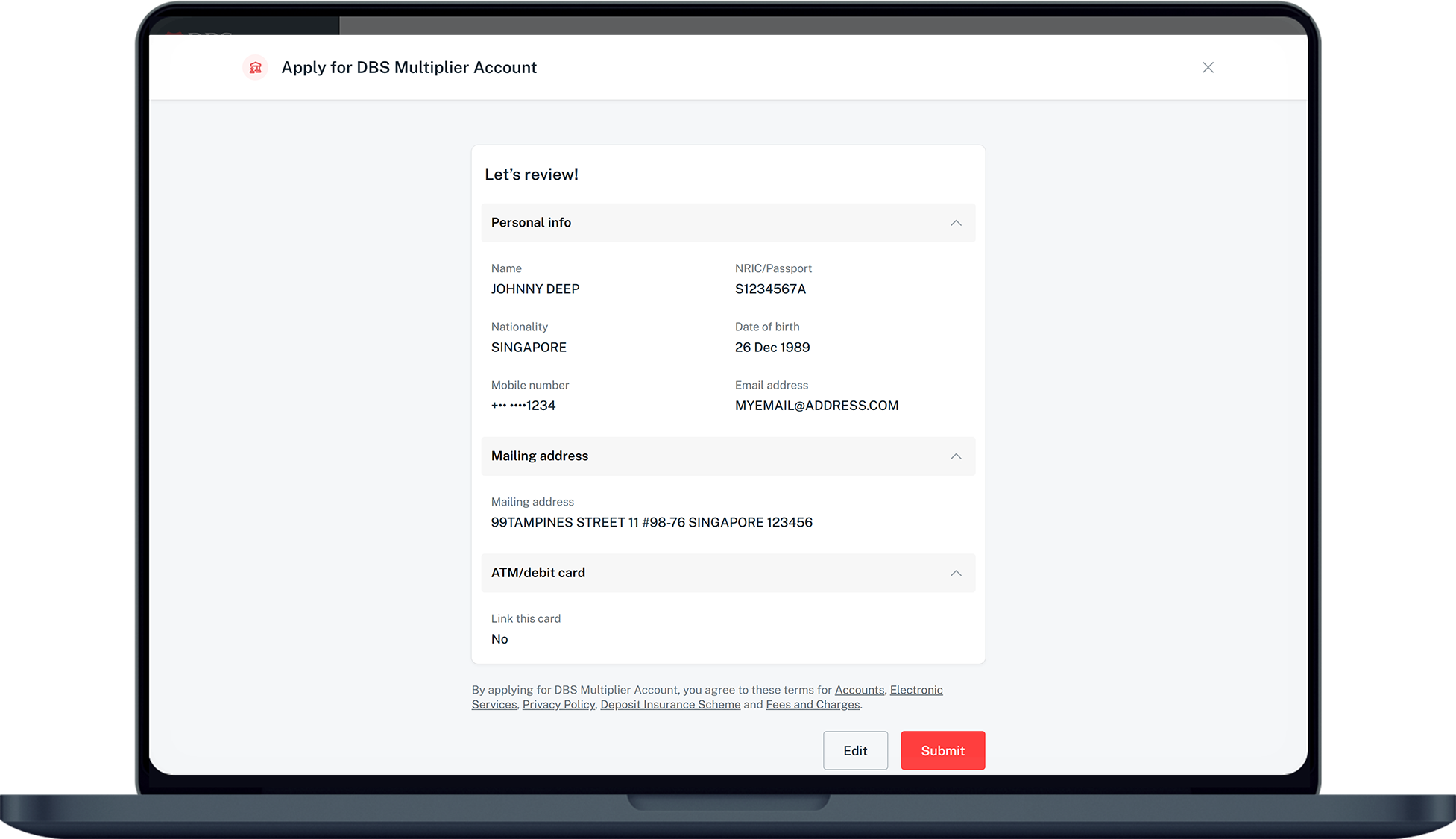Click the mailing address line
Screen dimensions: 1456x839
pyautogui.click(x=652, y=522)
